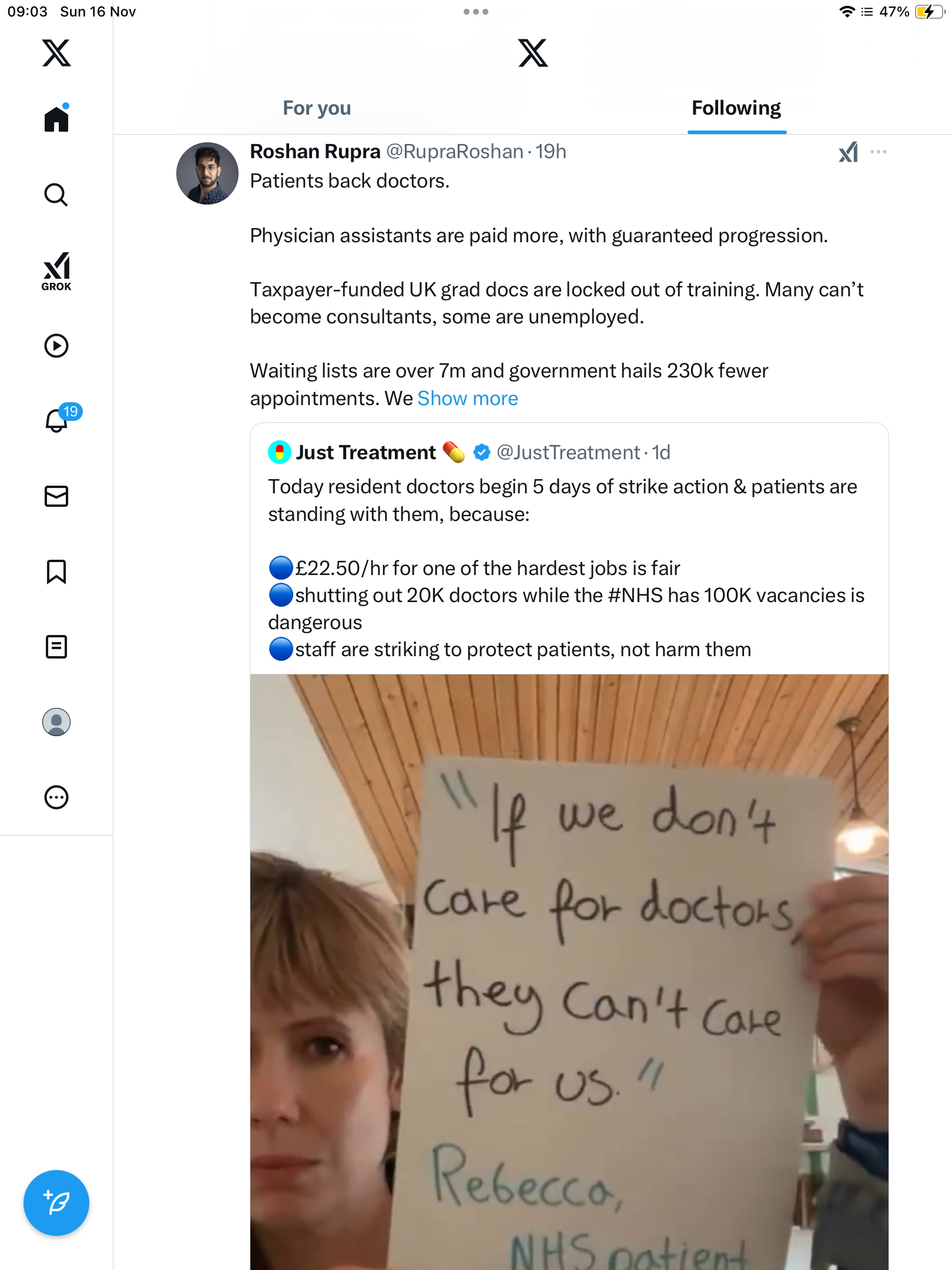Open the Video play icon in sidebar

point(56,346)
